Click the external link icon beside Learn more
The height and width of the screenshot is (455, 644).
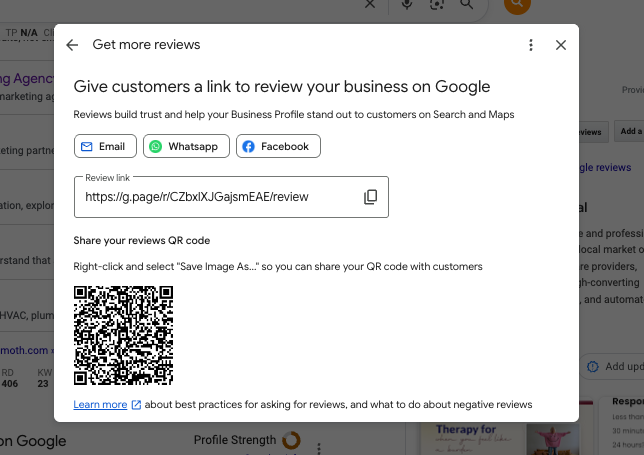pos(136,405)
